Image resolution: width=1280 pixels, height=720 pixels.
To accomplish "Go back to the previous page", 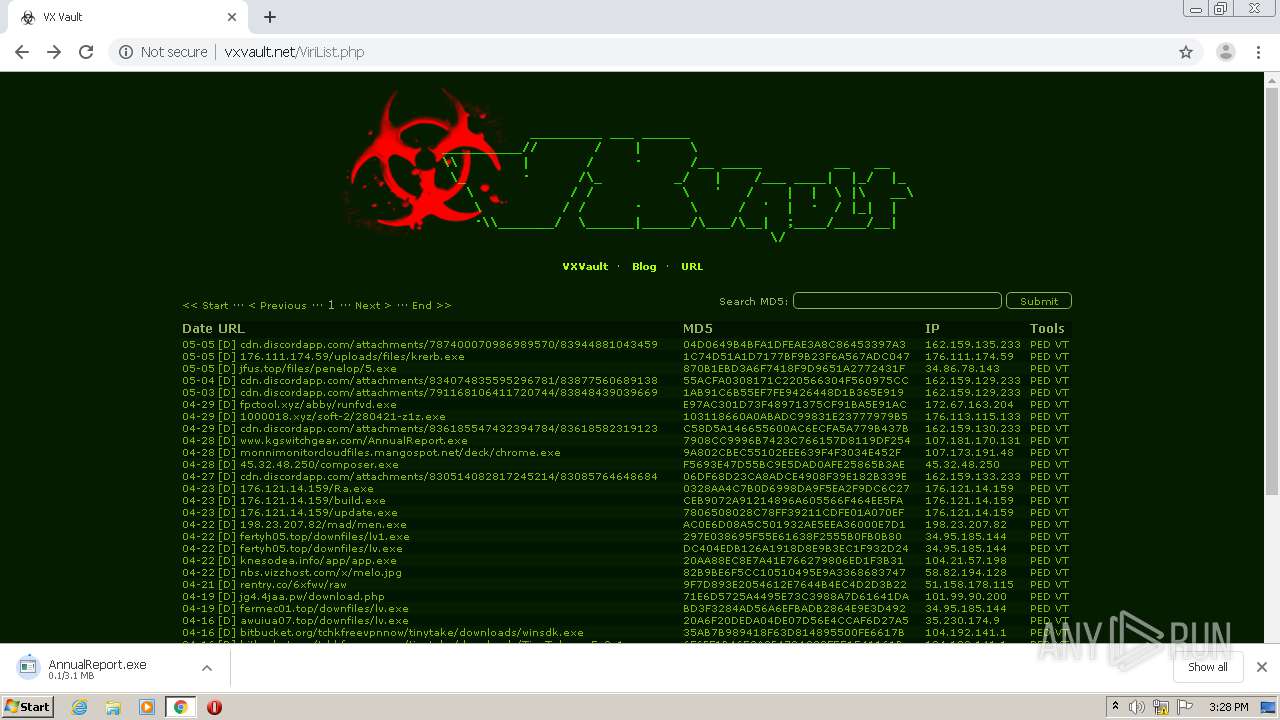I will pos(22,52).
